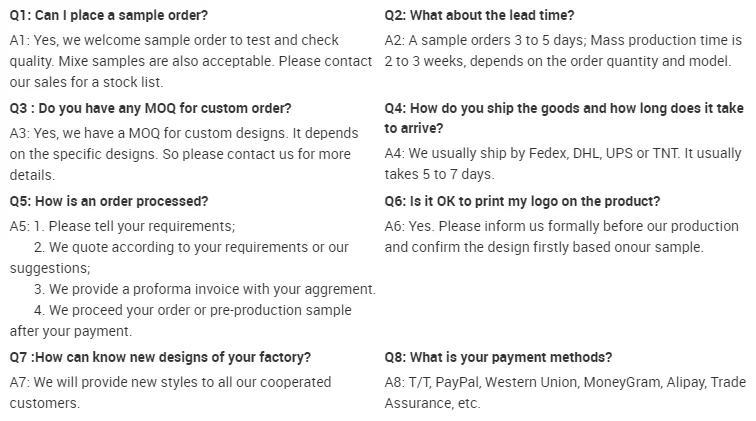Click the Q1 sample order question heading
This screenshot has height=421, width=756.
pyautogui.click(x=109, y=15)
